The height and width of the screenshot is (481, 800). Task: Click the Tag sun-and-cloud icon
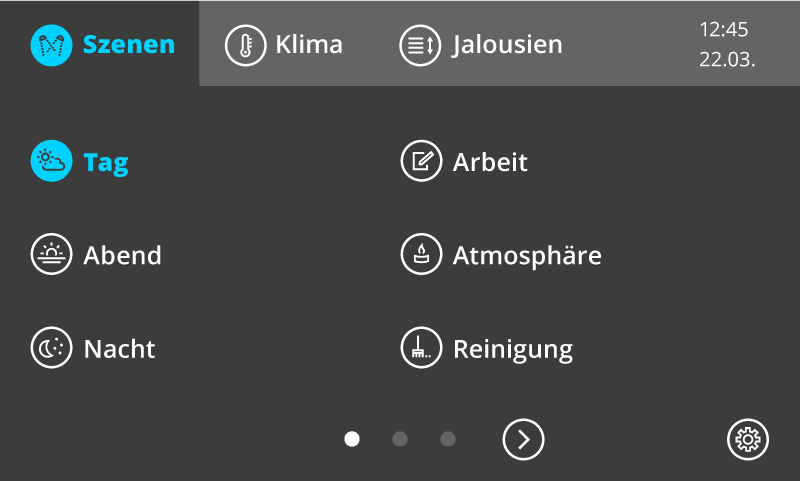[x=51, y=162]
